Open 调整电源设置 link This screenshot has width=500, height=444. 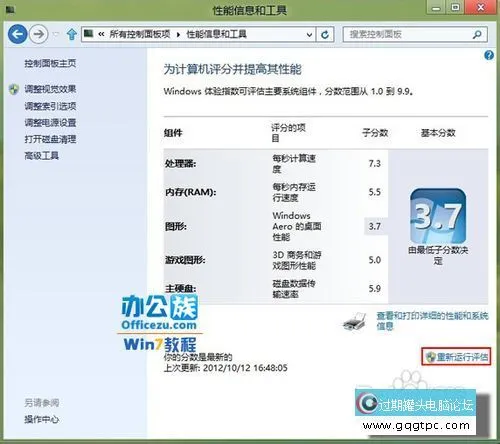50,122
